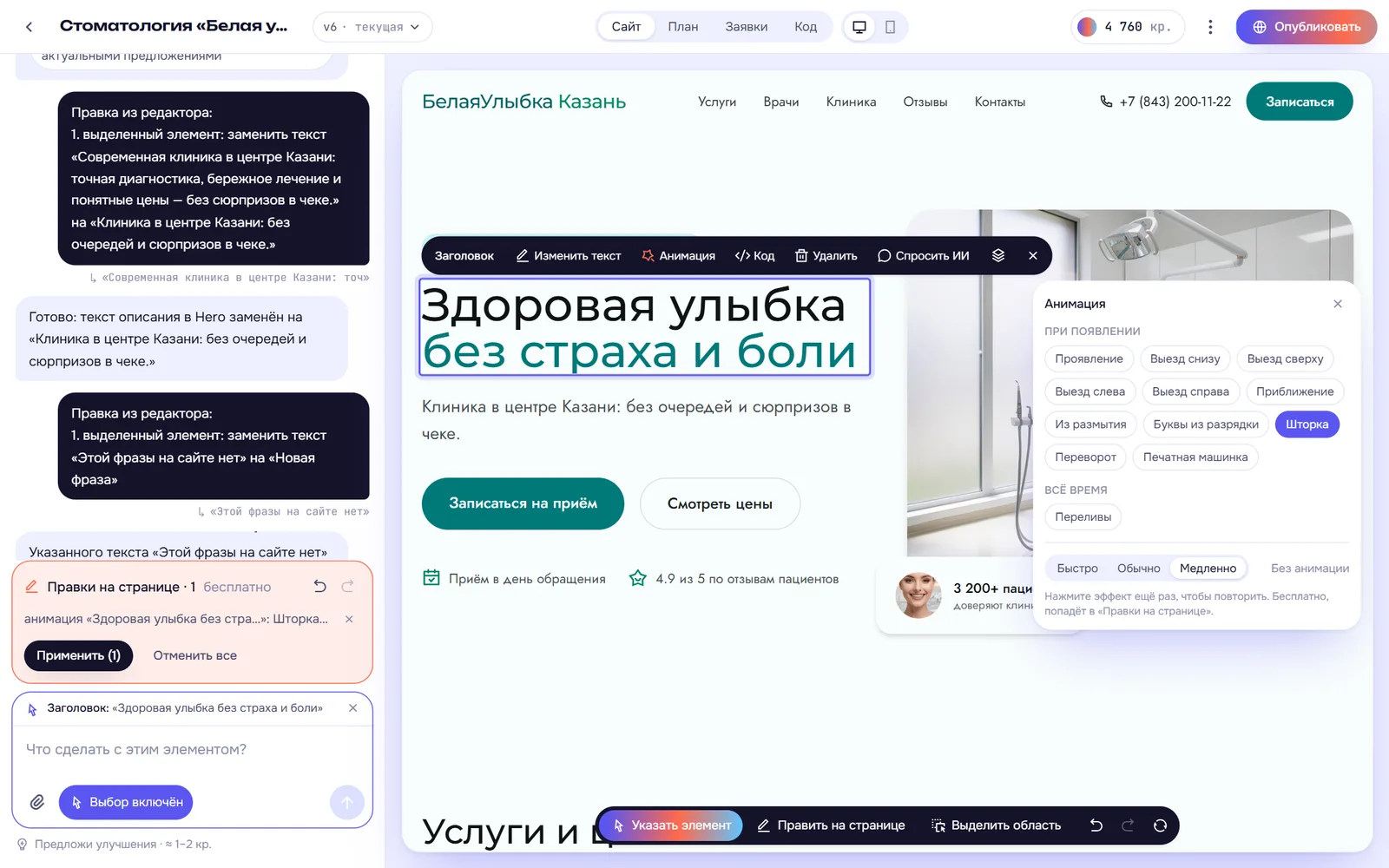Go back using the header arrow
The width and height of the screenshot is (1389, 868).
click(30, 27)
